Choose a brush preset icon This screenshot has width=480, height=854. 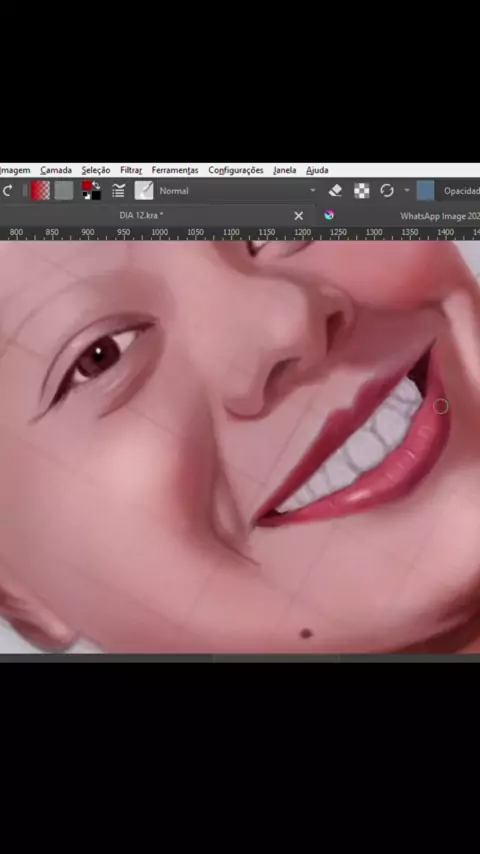[x=144, y=191]
